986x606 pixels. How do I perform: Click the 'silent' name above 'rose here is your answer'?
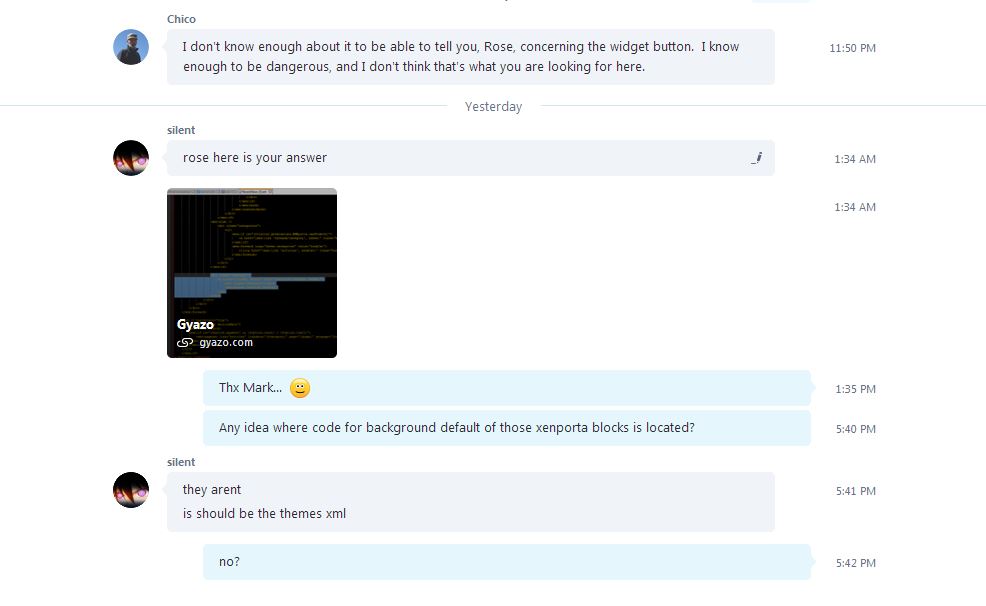pos(181,130)
